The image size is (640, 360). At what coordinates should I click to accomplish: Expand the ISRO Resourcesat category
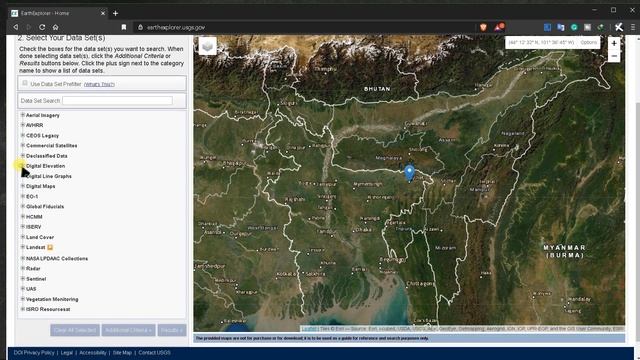click(x=23, y=309)
